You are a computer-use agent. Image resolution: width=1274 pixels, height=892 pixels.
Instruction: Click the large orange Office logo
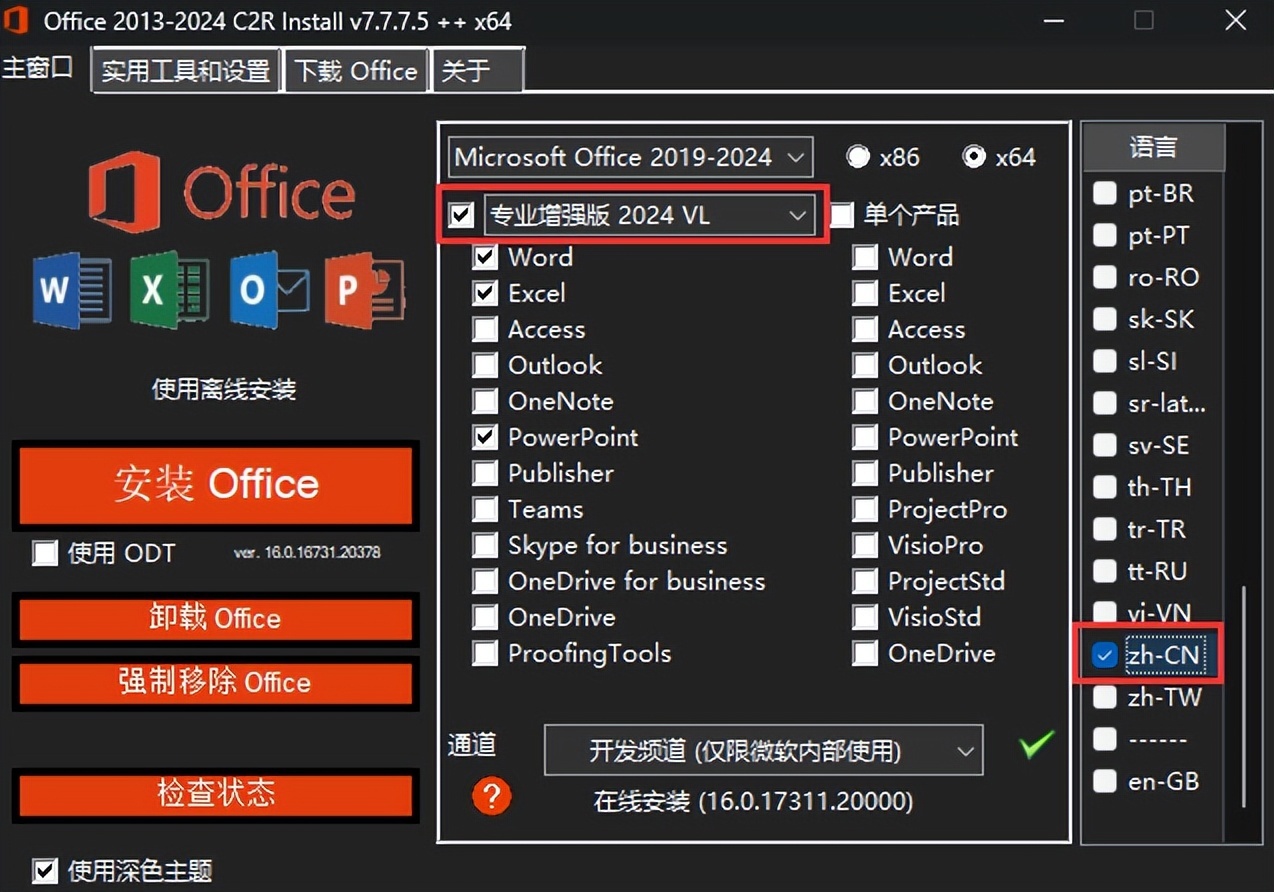tap(222, 192)
